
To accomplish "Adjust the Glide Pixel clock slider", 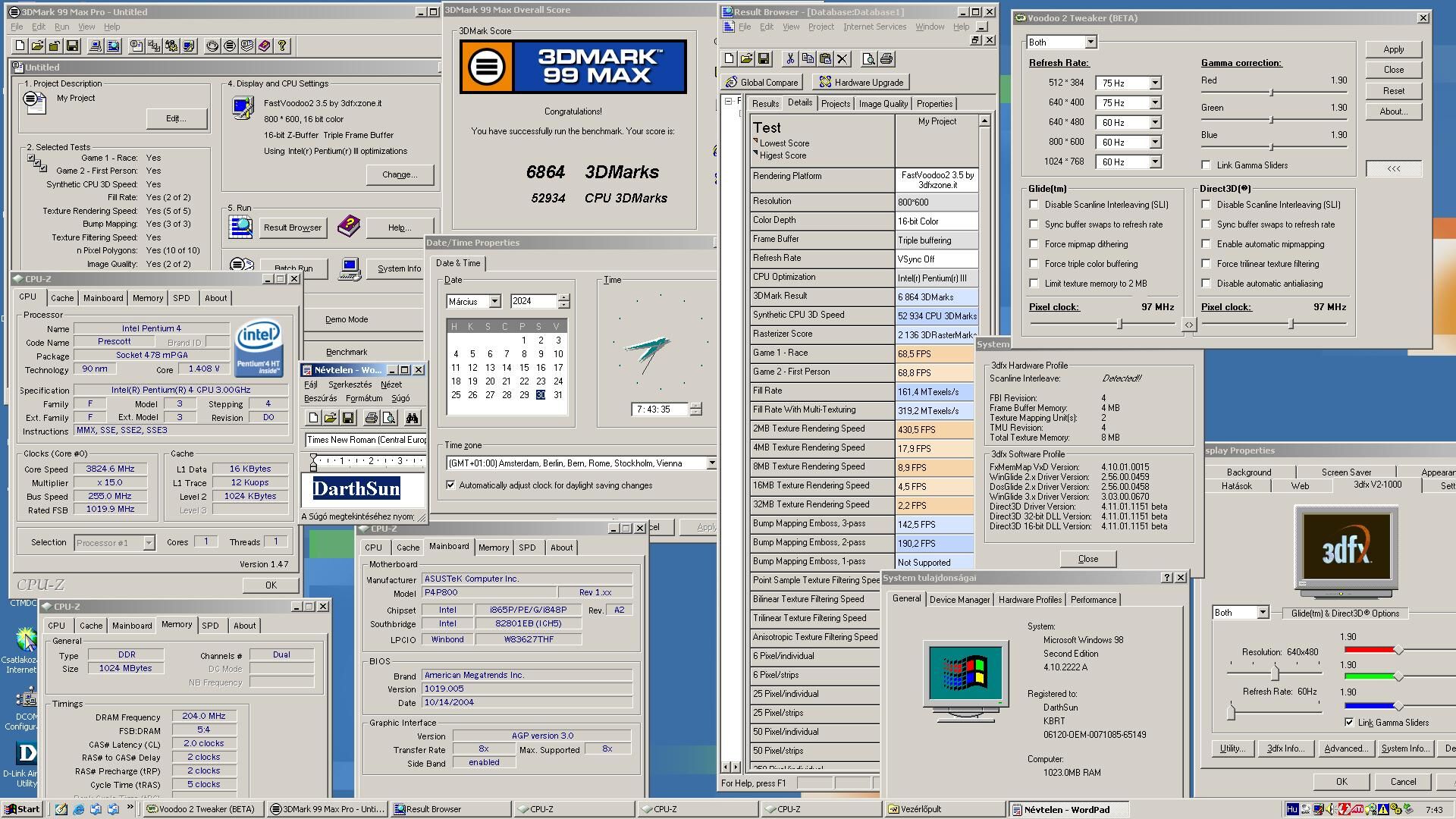I will pyautogui.click(x=1119, y=324).
